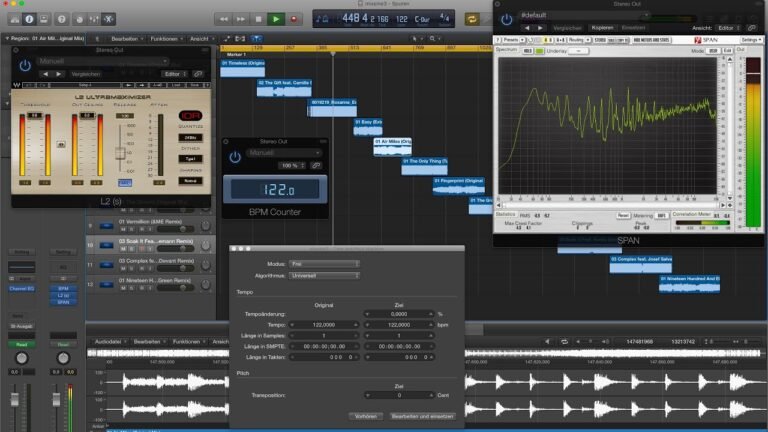
Task: Toggle power of the BPM Counter plugin
Action: coord(235,157)
